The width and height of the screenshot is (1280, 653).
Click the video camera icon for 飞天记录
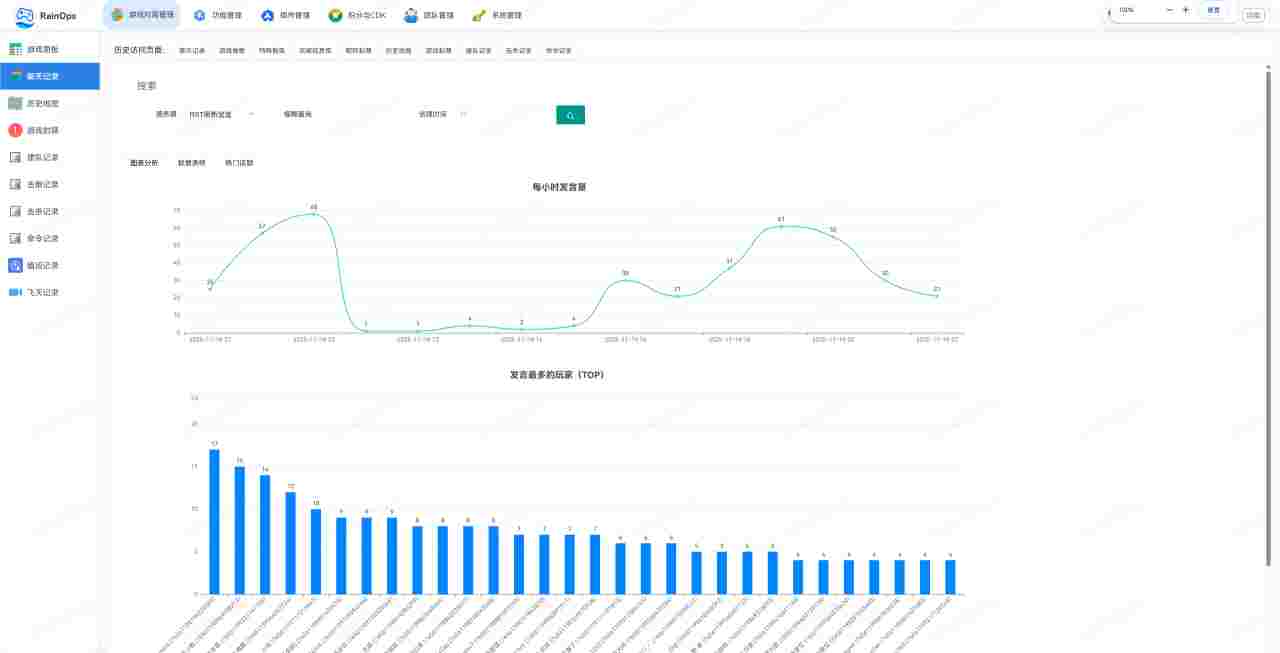(x=15, y=292)
